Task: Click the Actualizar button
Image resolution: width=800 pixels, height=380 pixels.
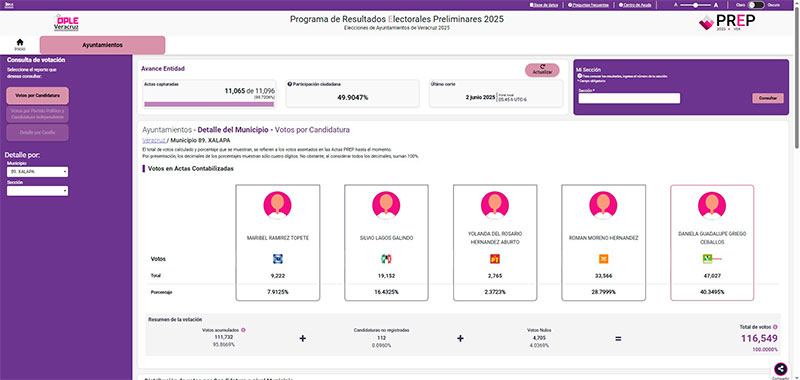Action: 542,70
